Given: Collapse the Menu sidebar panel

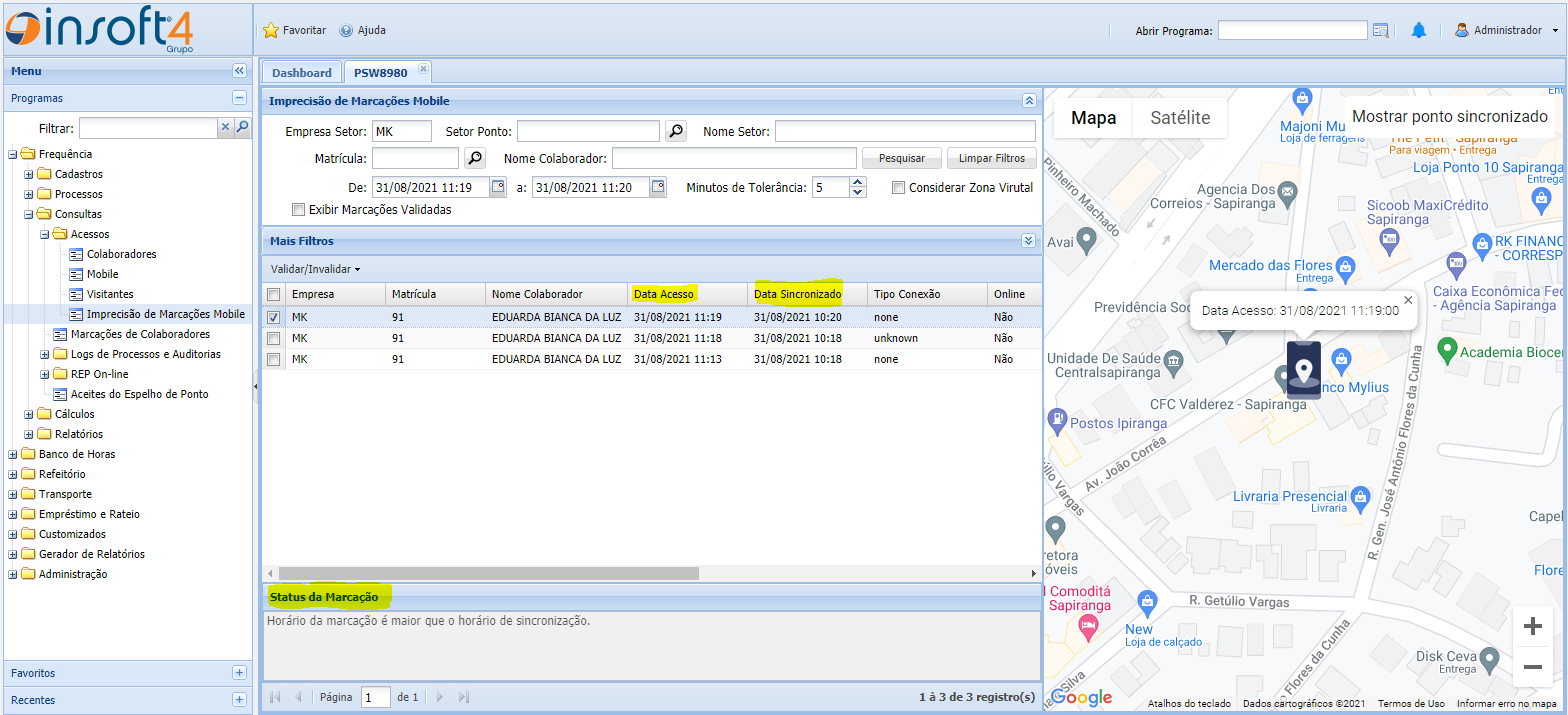Looking at the screenshot, I should tap(239, 71).
